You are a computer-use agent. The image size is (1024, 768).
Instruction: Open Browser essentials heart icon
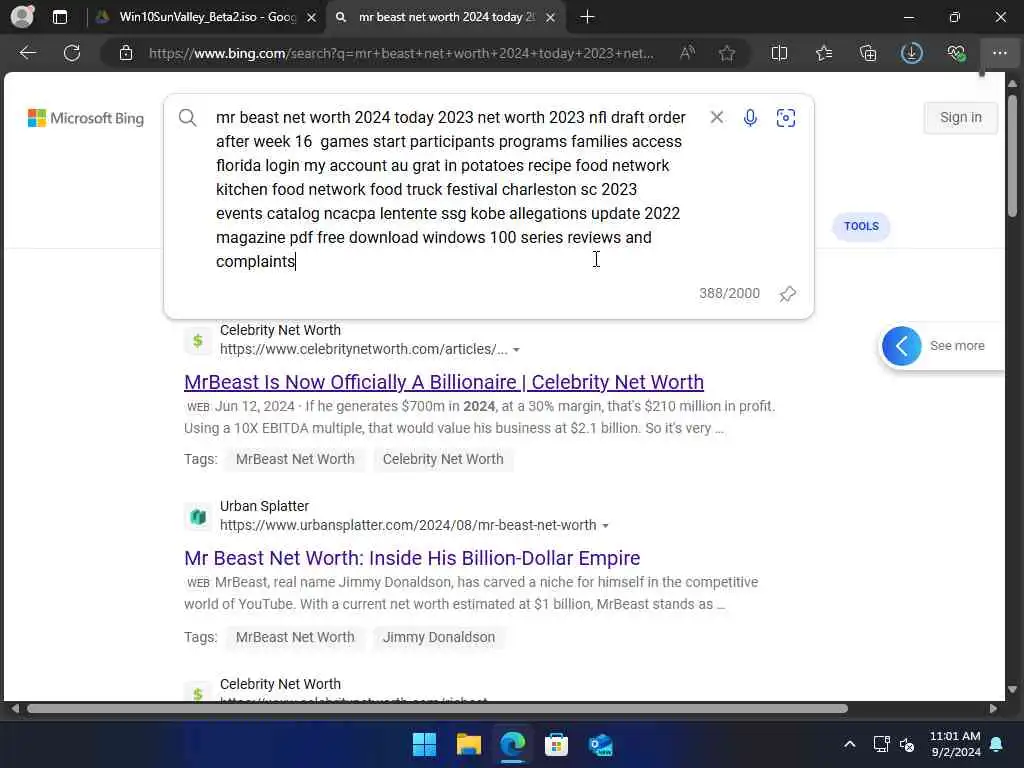(x=956, y=53)
